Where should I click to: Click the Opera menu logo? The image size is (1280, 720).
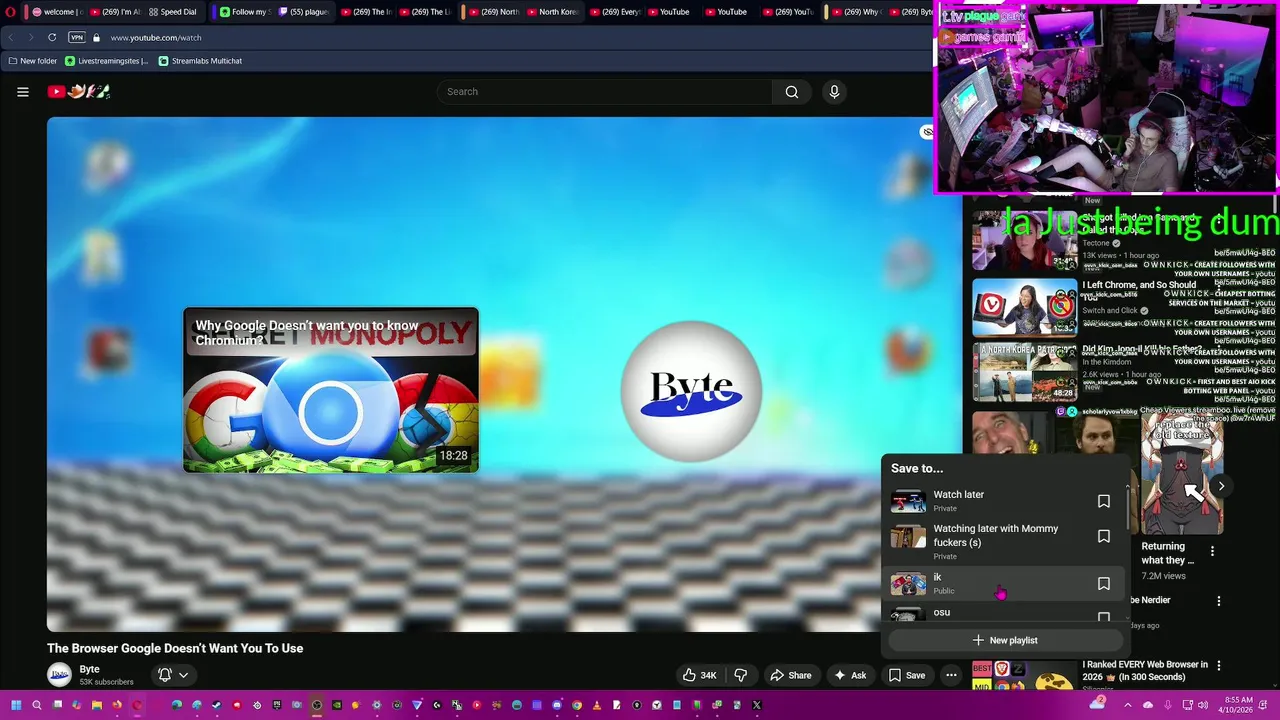[11, 12]
